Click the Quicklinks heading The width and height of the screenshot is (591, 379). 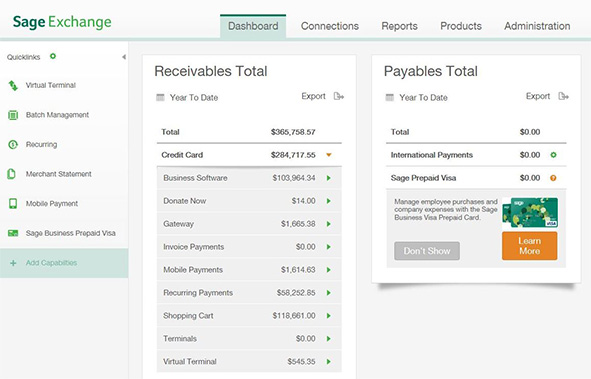(x=23, y=57)
